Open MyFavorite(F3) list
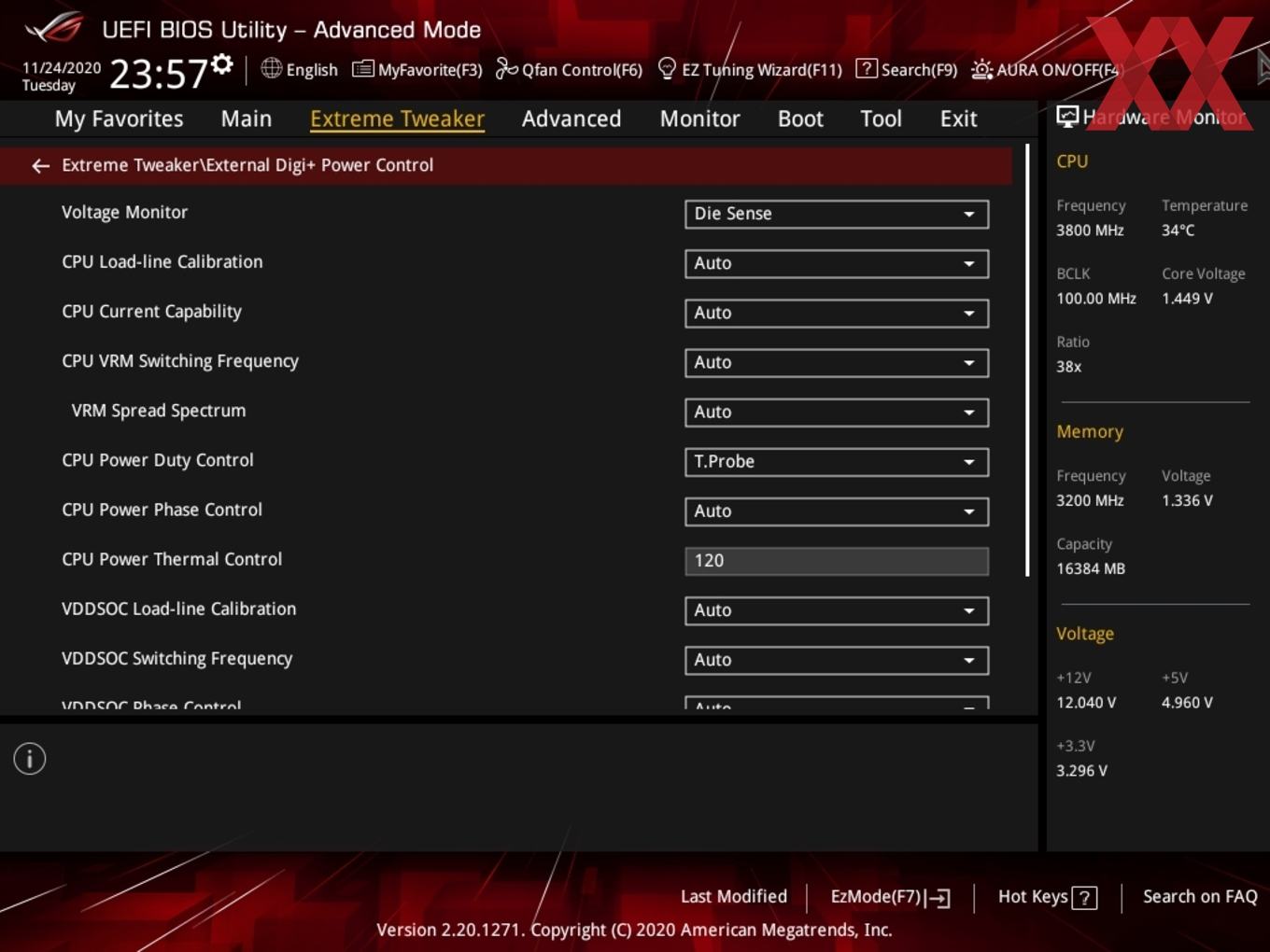This screenshot has height=952, width=1270. [x=416, y=69]
